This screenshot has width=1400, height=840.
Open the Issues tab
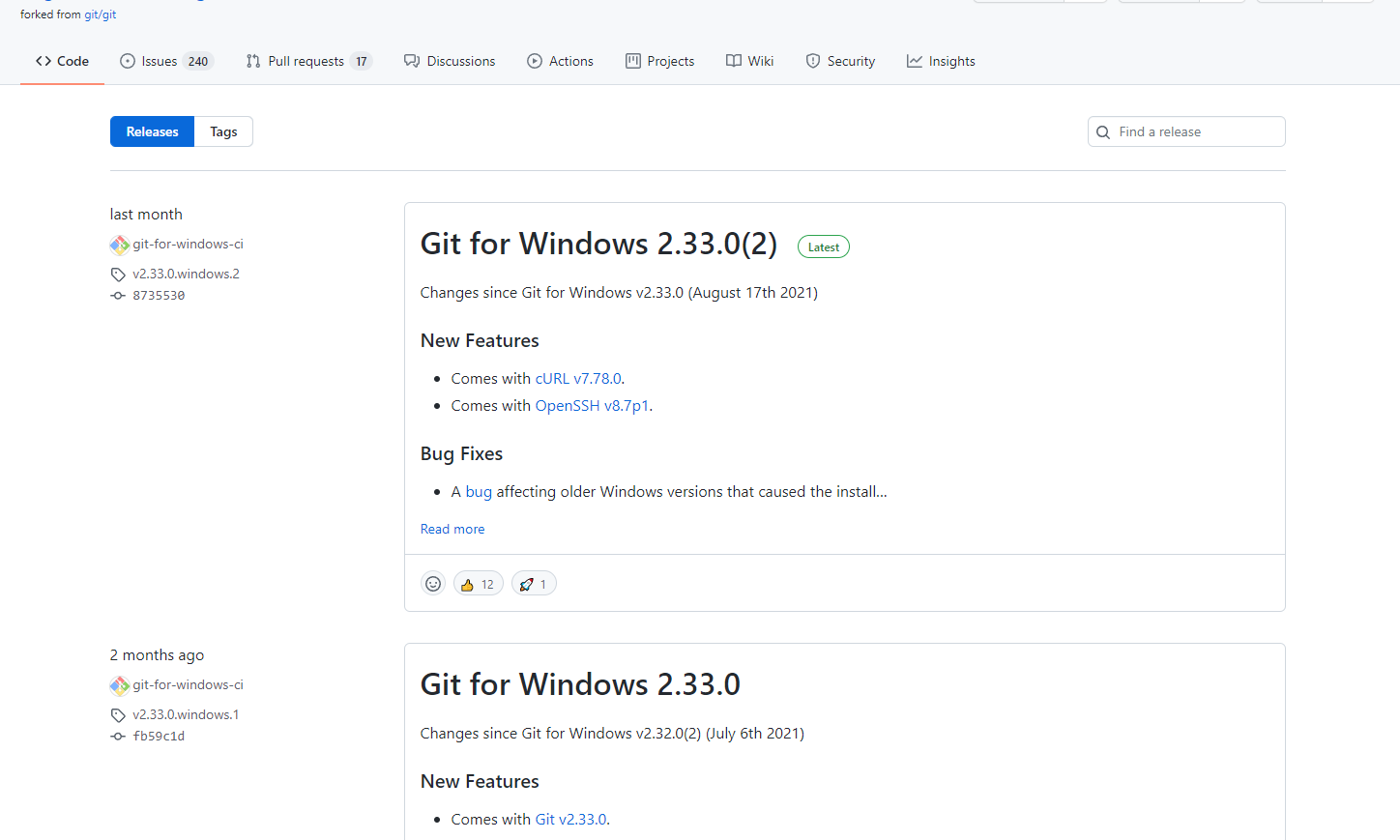click(x=165, y=61)
